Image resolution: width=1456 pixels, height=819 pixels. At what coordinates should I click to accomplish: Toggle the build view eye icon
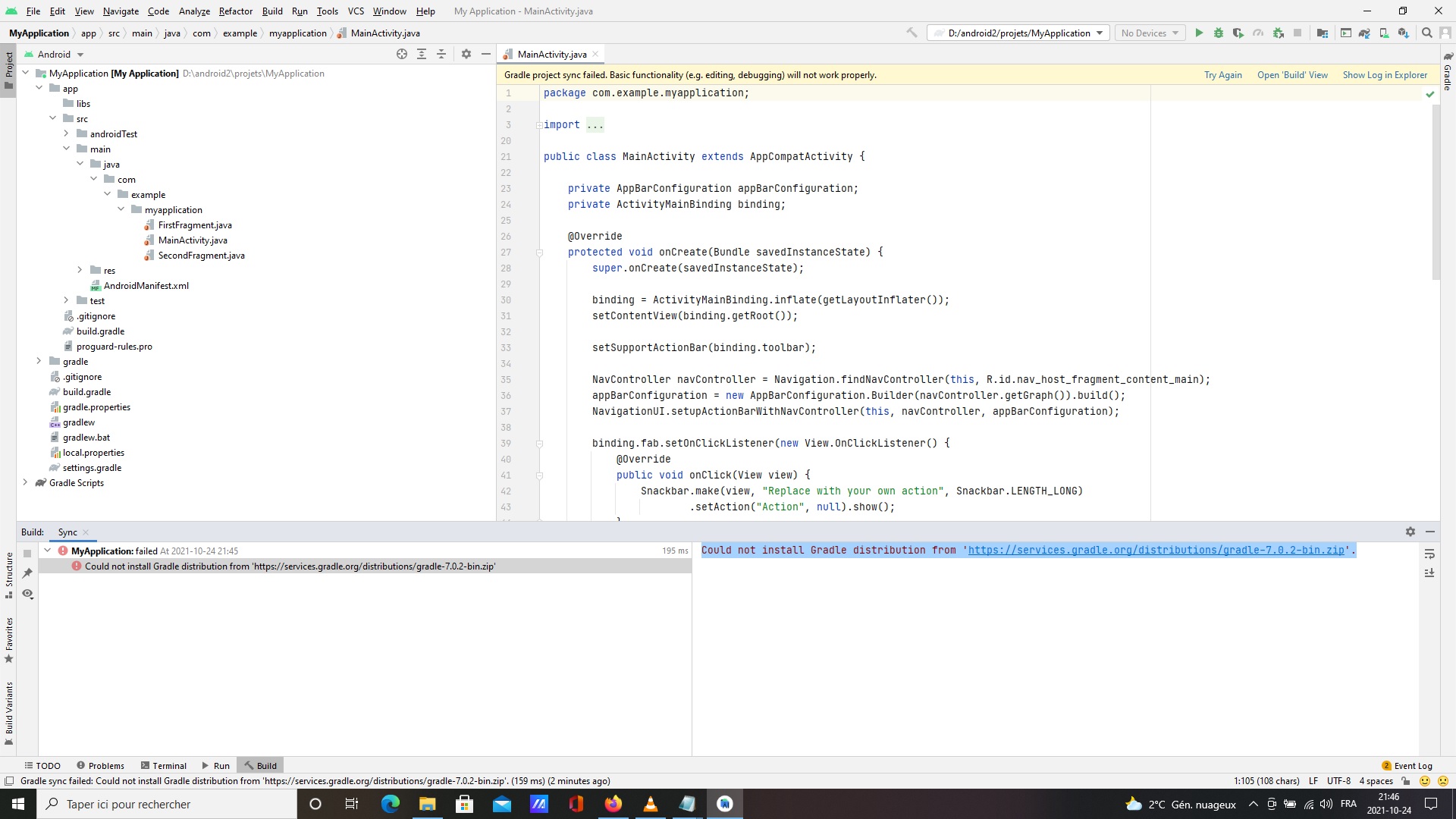[27, 594]
